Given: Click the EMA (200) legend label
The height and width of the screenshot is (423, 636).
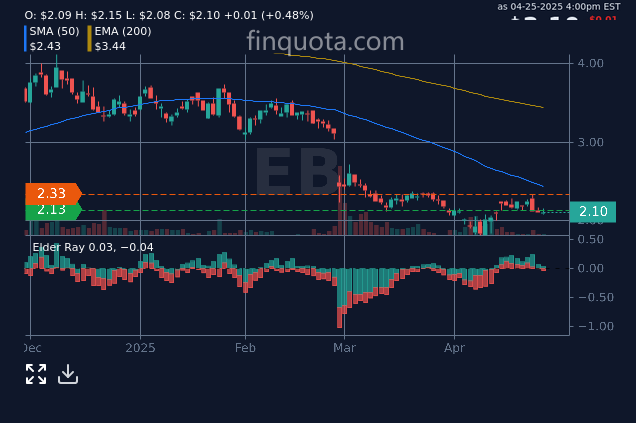Looking at the screenshot, I should (x=123, y=31).
